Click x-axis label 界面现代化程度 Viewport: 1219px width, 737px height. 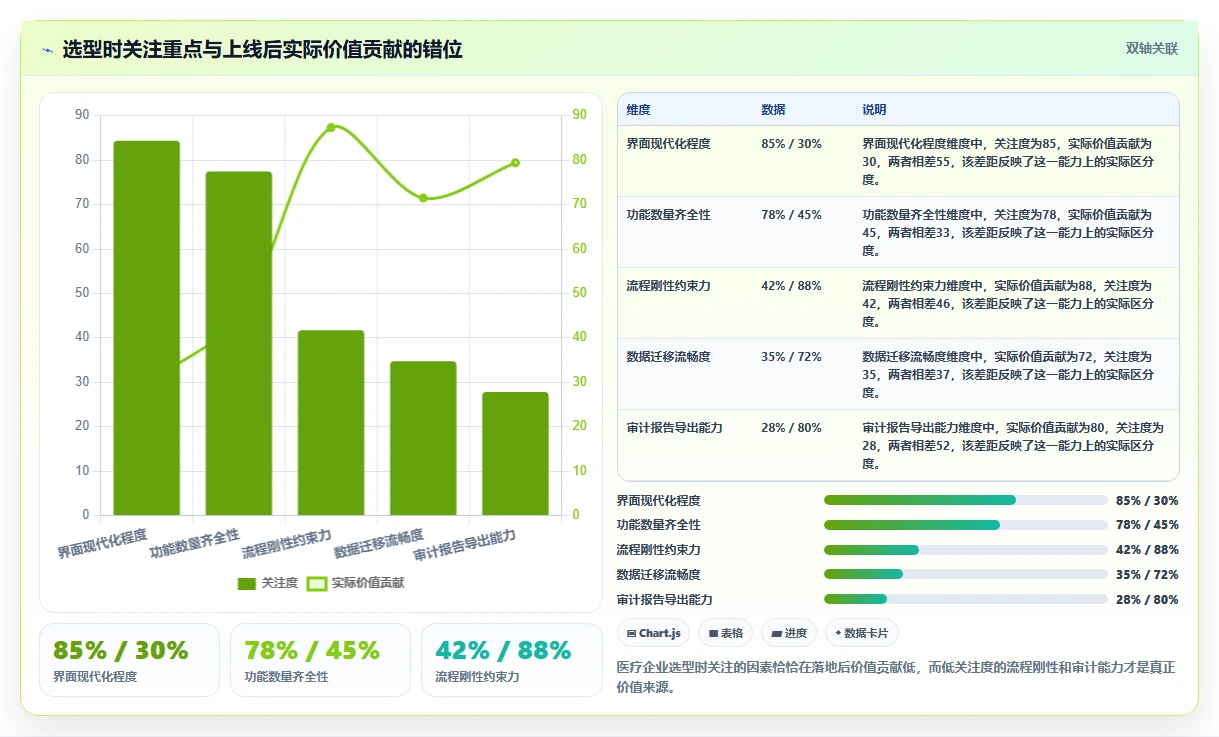tap(103, 543)
